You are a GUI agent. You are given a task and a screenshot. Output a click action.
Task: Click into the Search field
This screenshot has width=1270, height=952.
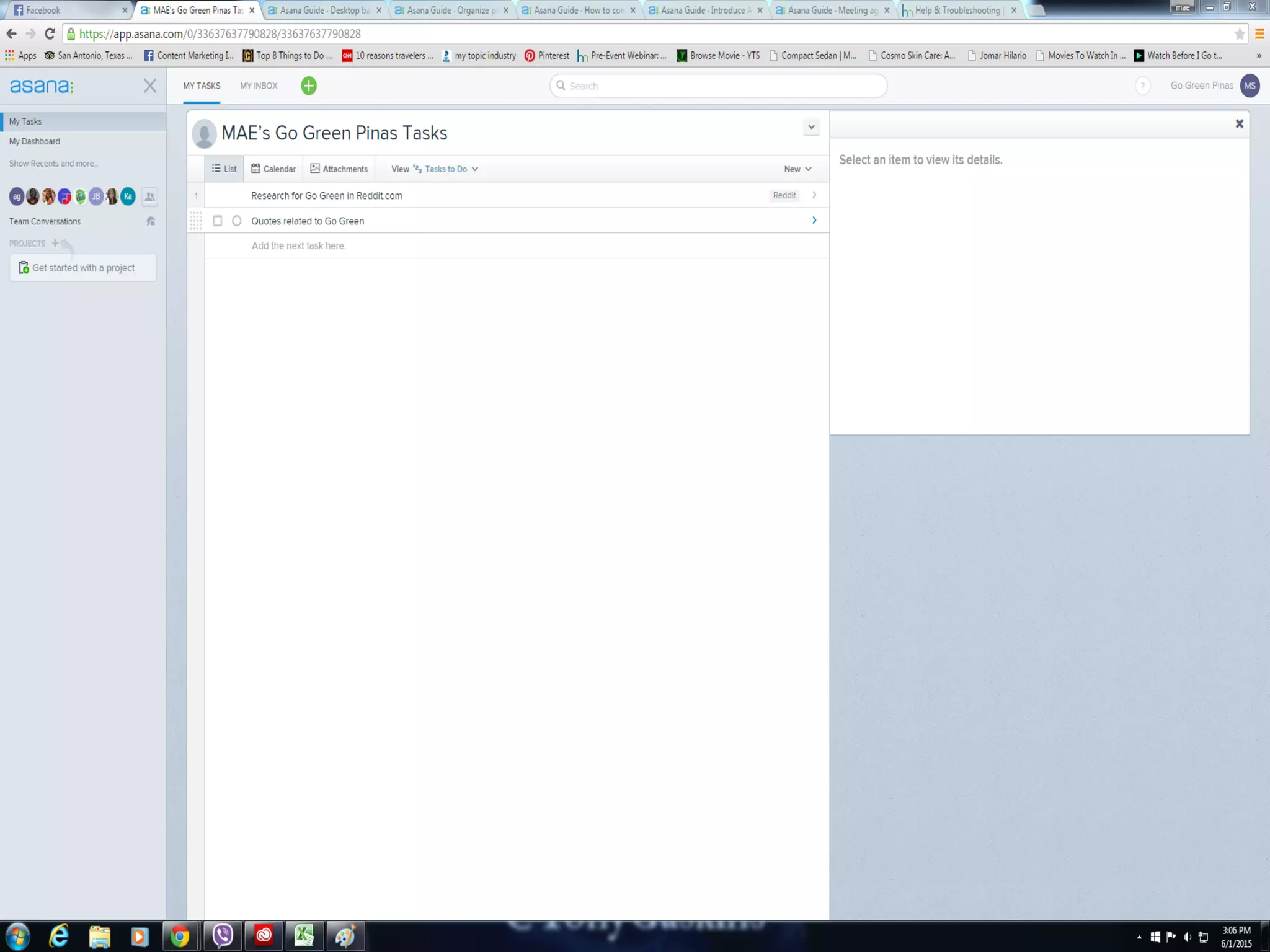719,86
